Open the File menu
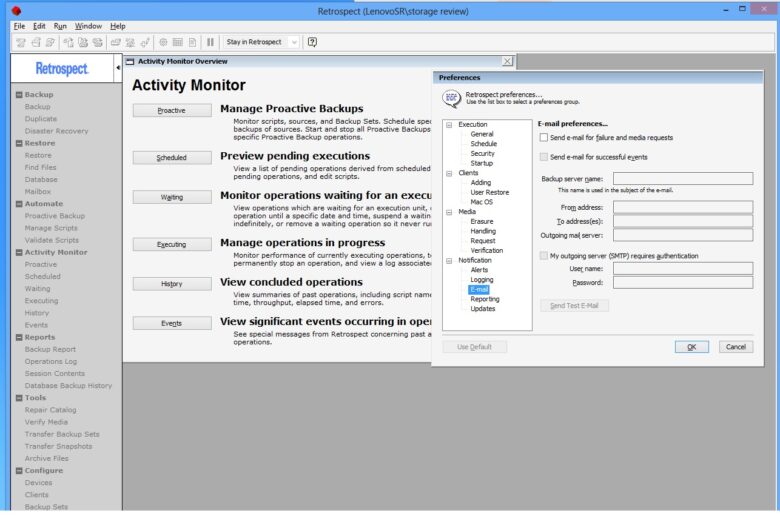780x516 pixels. 19,26
